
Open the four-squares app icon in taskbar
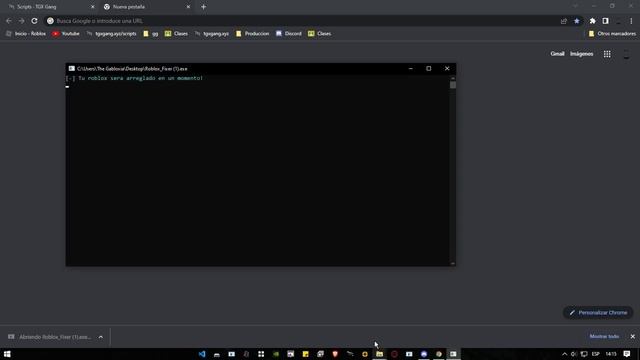(261, 354)
